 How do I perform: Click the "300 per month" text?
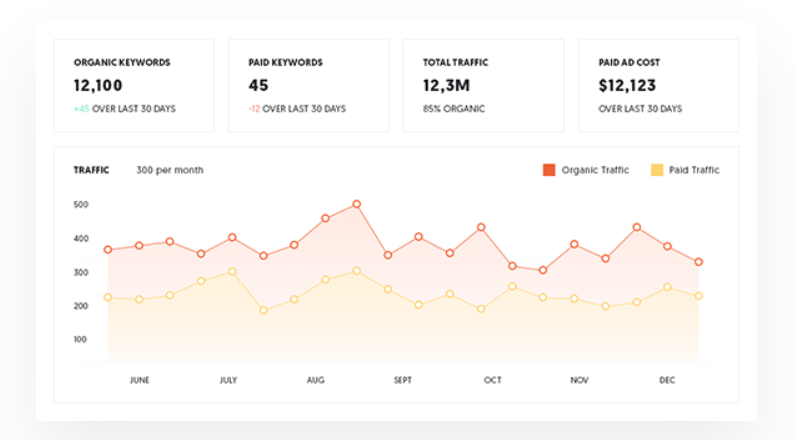click(x=170, y=170)
